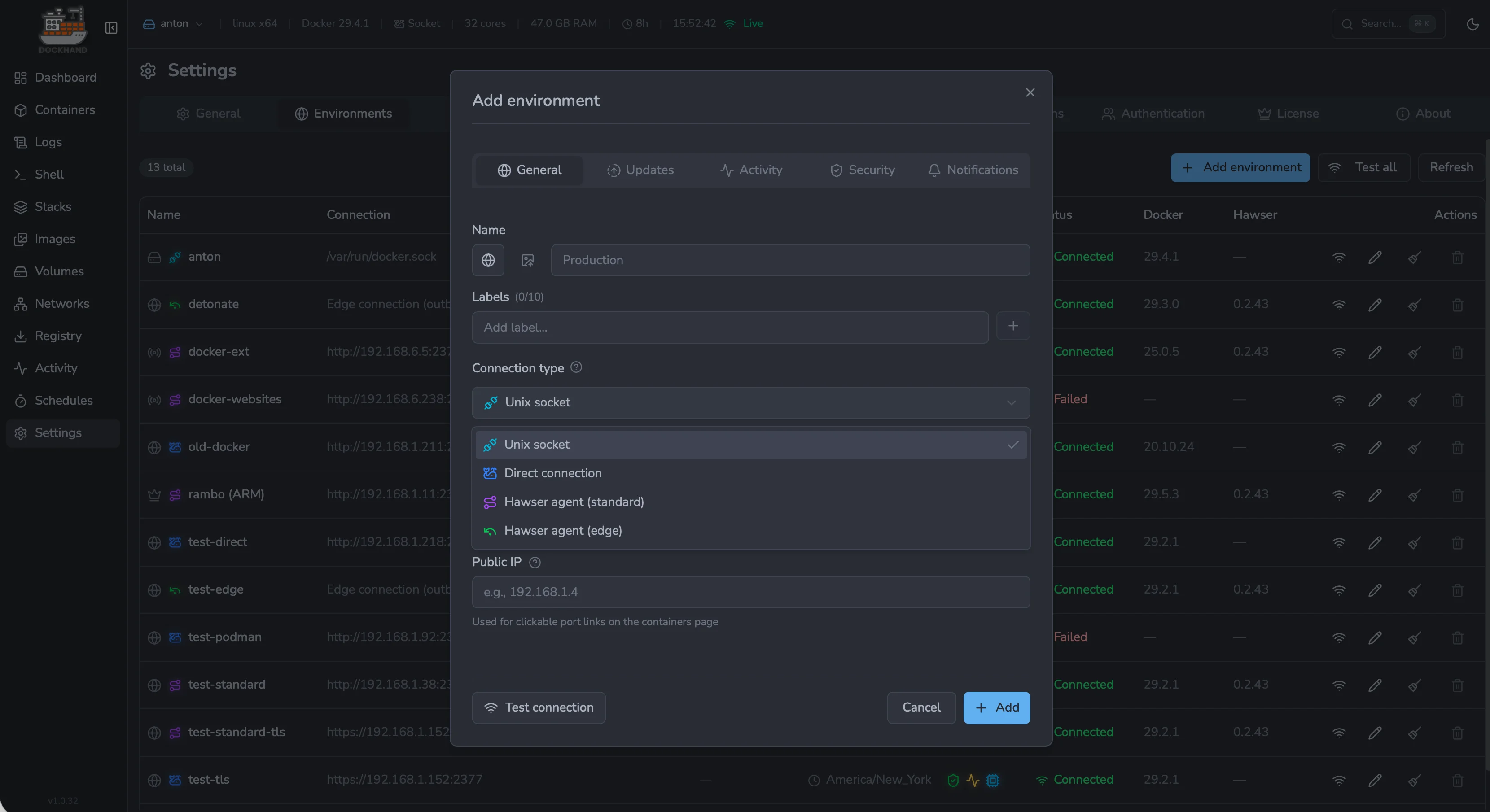Toggle dark/light theme with the moon icon
This screenshot has height=812, width=1490.
point(1472,24)
